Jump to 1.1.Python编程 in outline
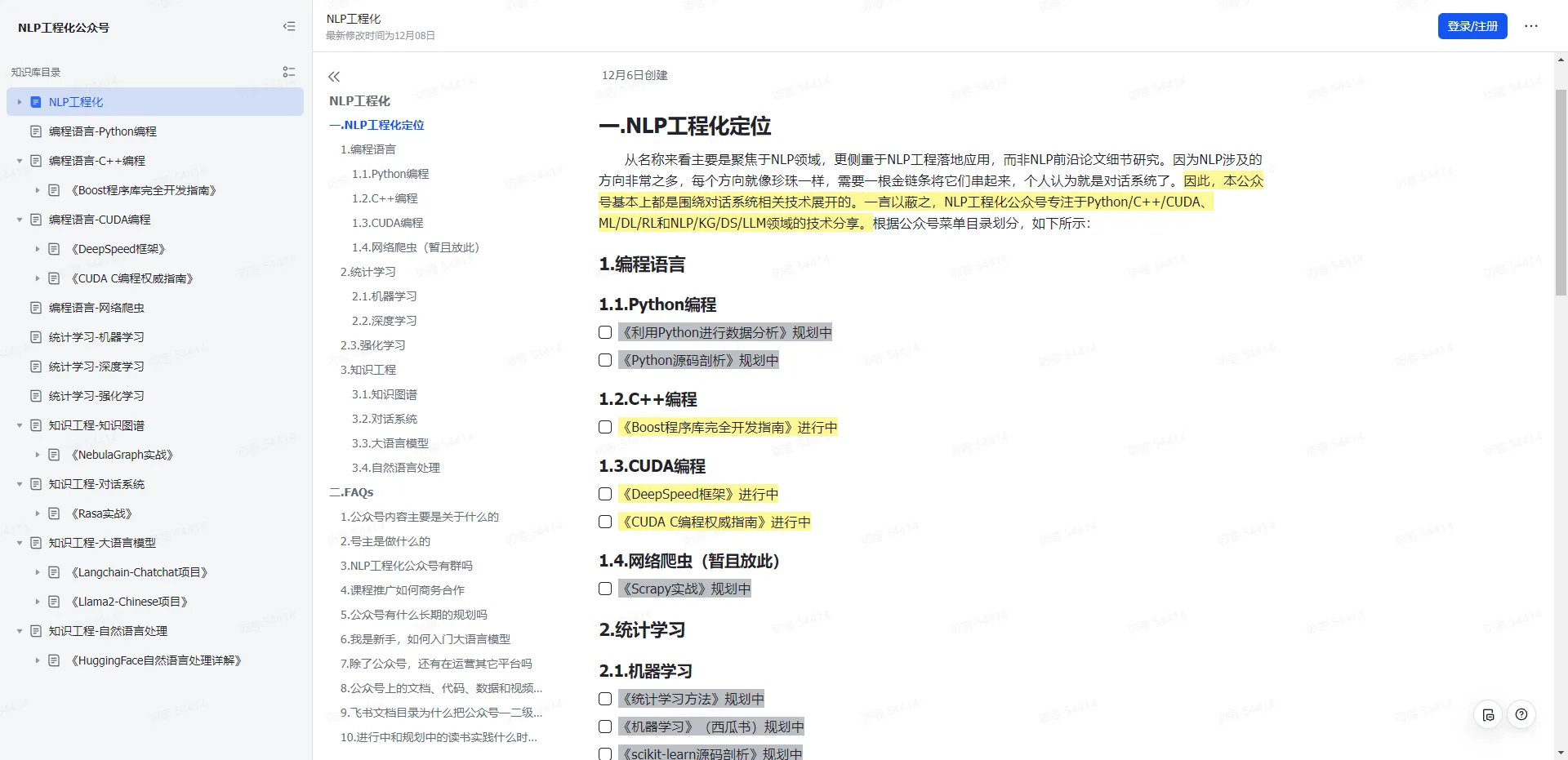This screenshot has width=1568, height=760. coord(390,174)
